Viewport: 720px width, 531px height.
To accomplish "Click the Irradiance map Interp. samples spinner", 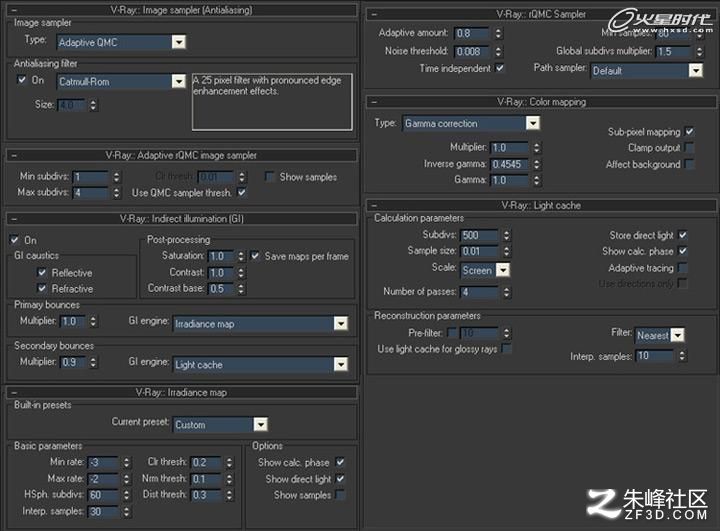I will (126, 512).
